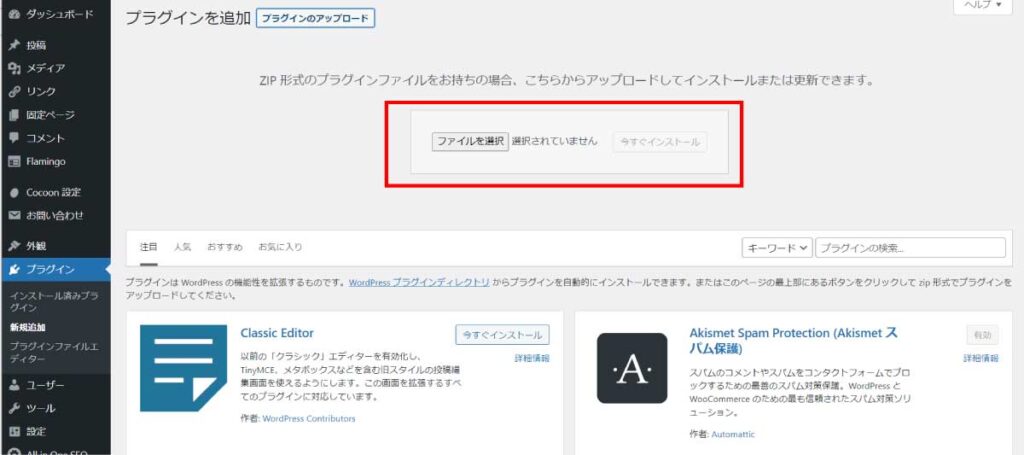Click the Classic Editor title link

(x=277, y=333)
